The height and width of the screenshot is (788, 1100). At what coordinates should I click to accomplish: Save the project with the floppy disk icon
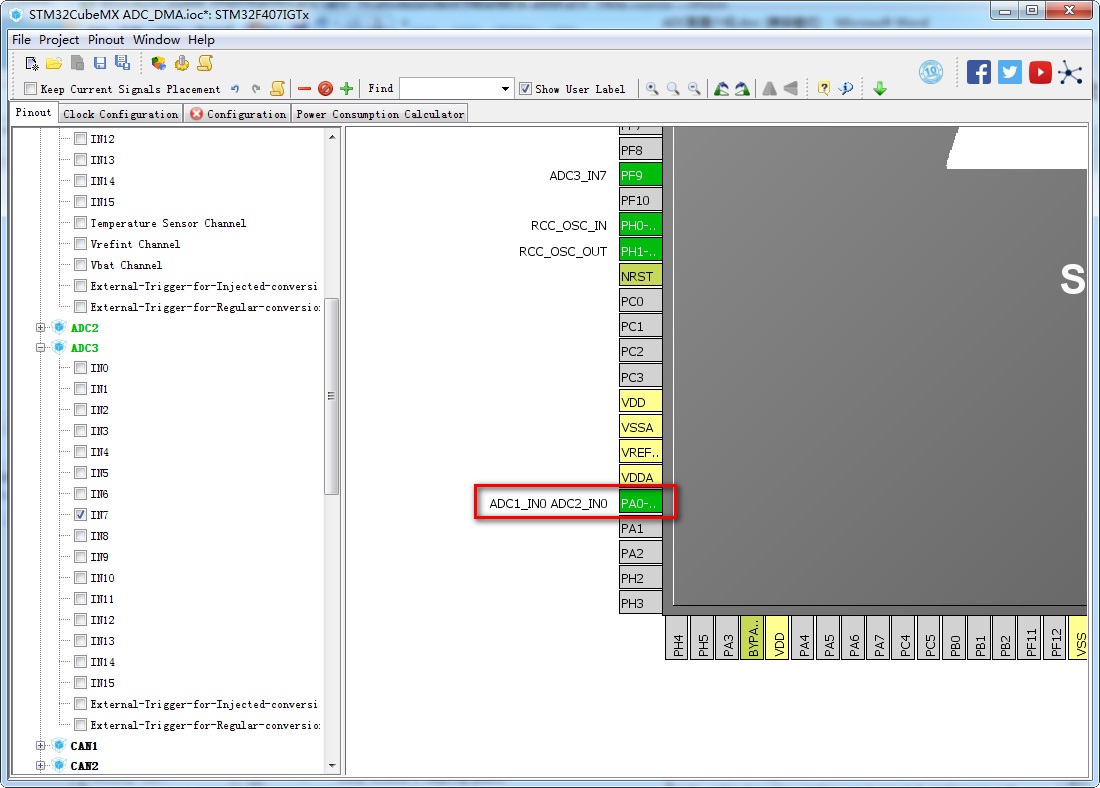[x=100, y=63]
